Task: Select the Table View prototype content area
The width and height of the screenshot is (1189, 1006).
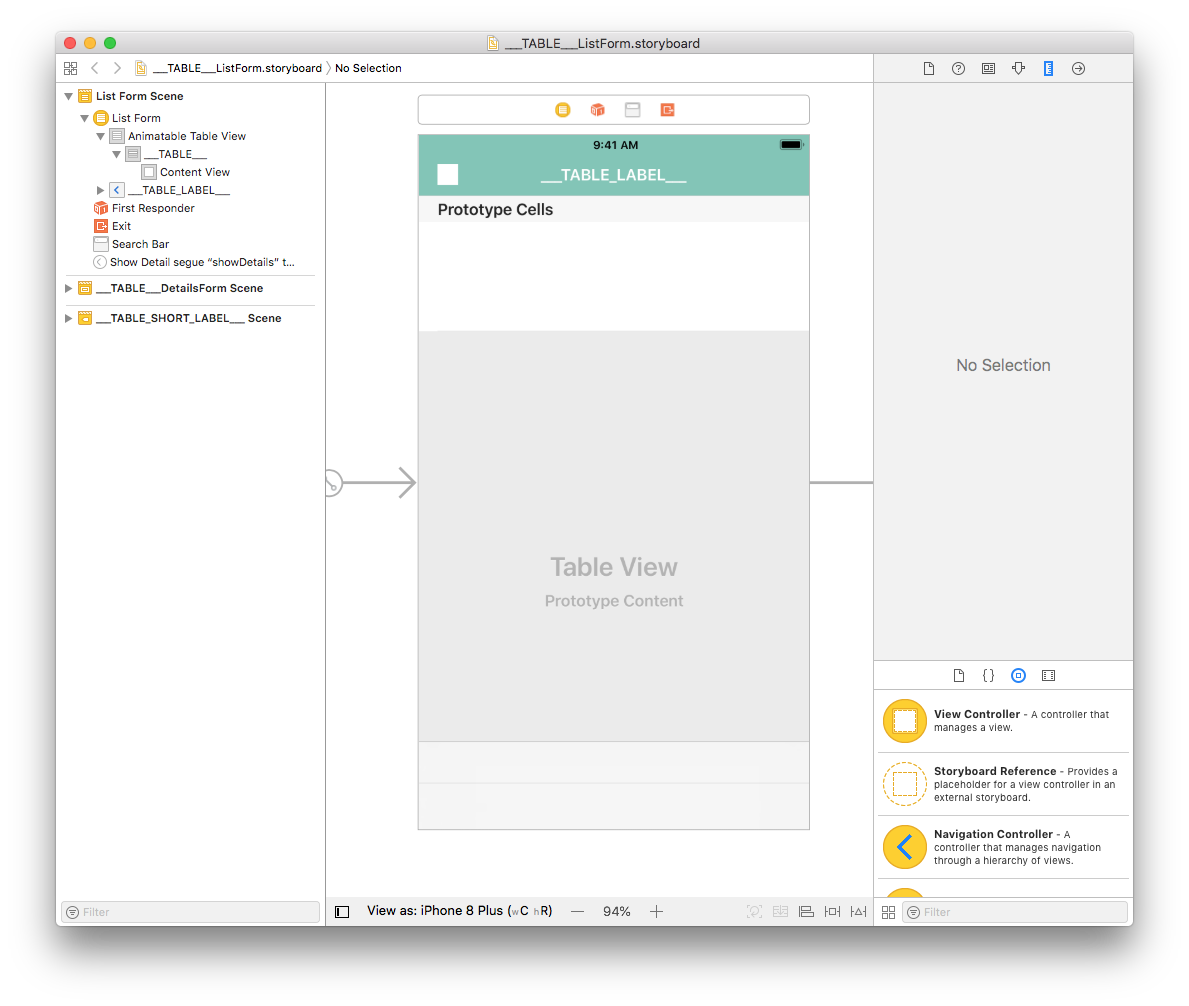Action: click(x=613, y=535)
